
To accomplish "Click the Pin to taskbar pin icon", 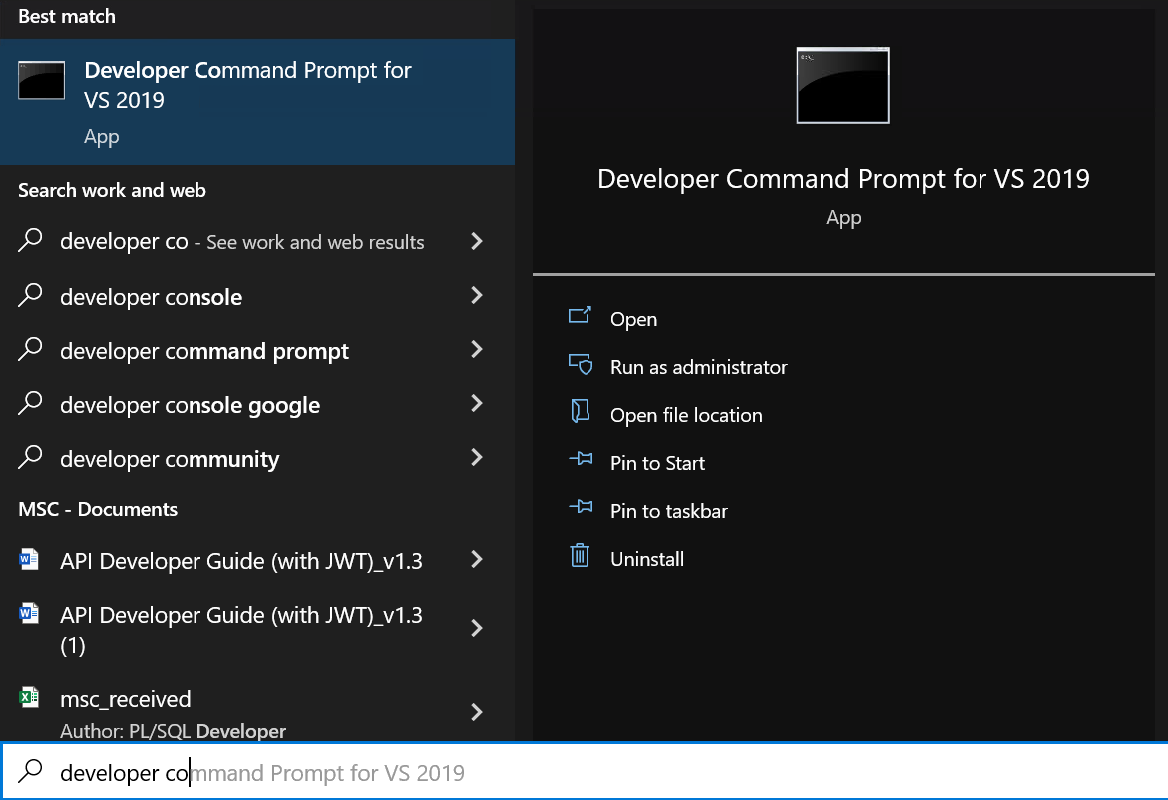I will pyautogui.click(x=580, y=507).
